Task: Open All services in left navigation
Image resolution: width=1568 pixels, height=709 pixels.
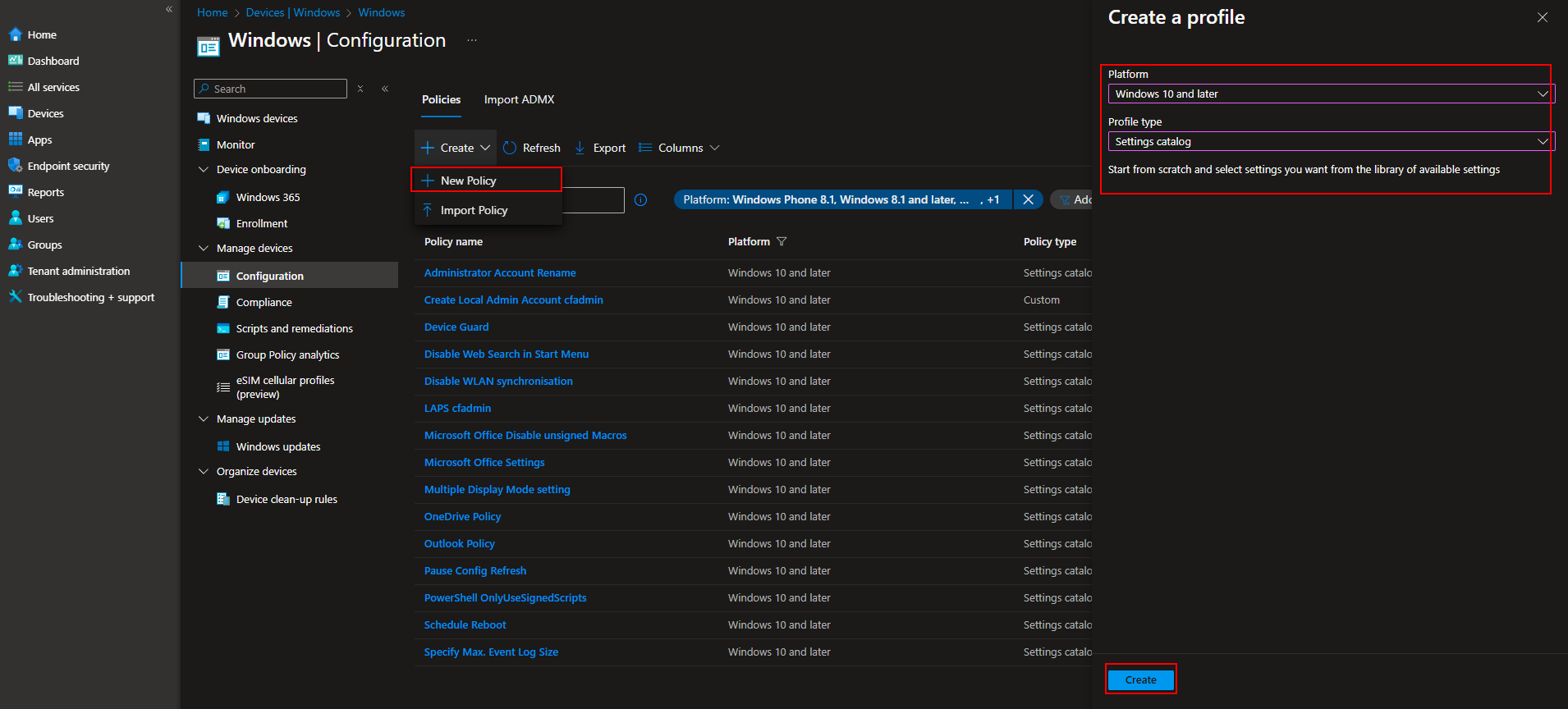Action: pyautogui.click(x=53, y=87)
